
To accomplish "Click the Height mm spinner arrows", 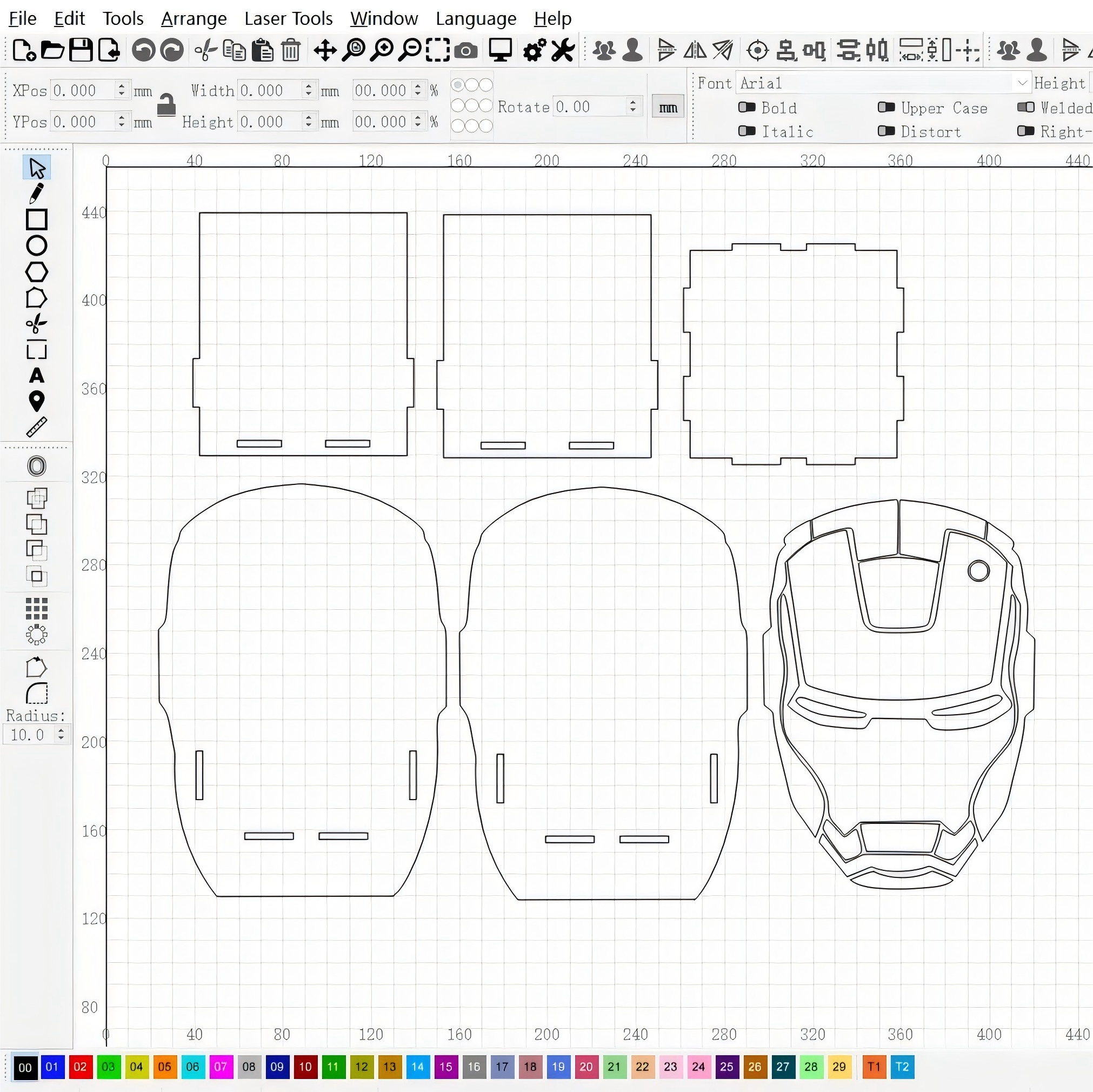I will coord(308,121).
